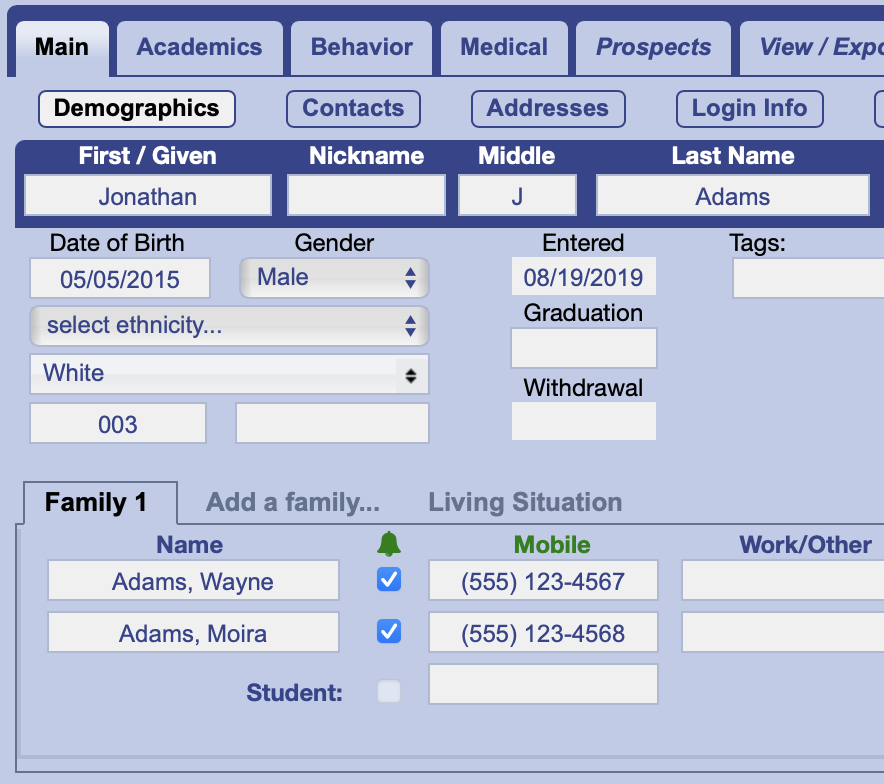The height and width of the screenshot is (784, 884).
Task: Switch to the Academics tab
Action: (199, 47)
